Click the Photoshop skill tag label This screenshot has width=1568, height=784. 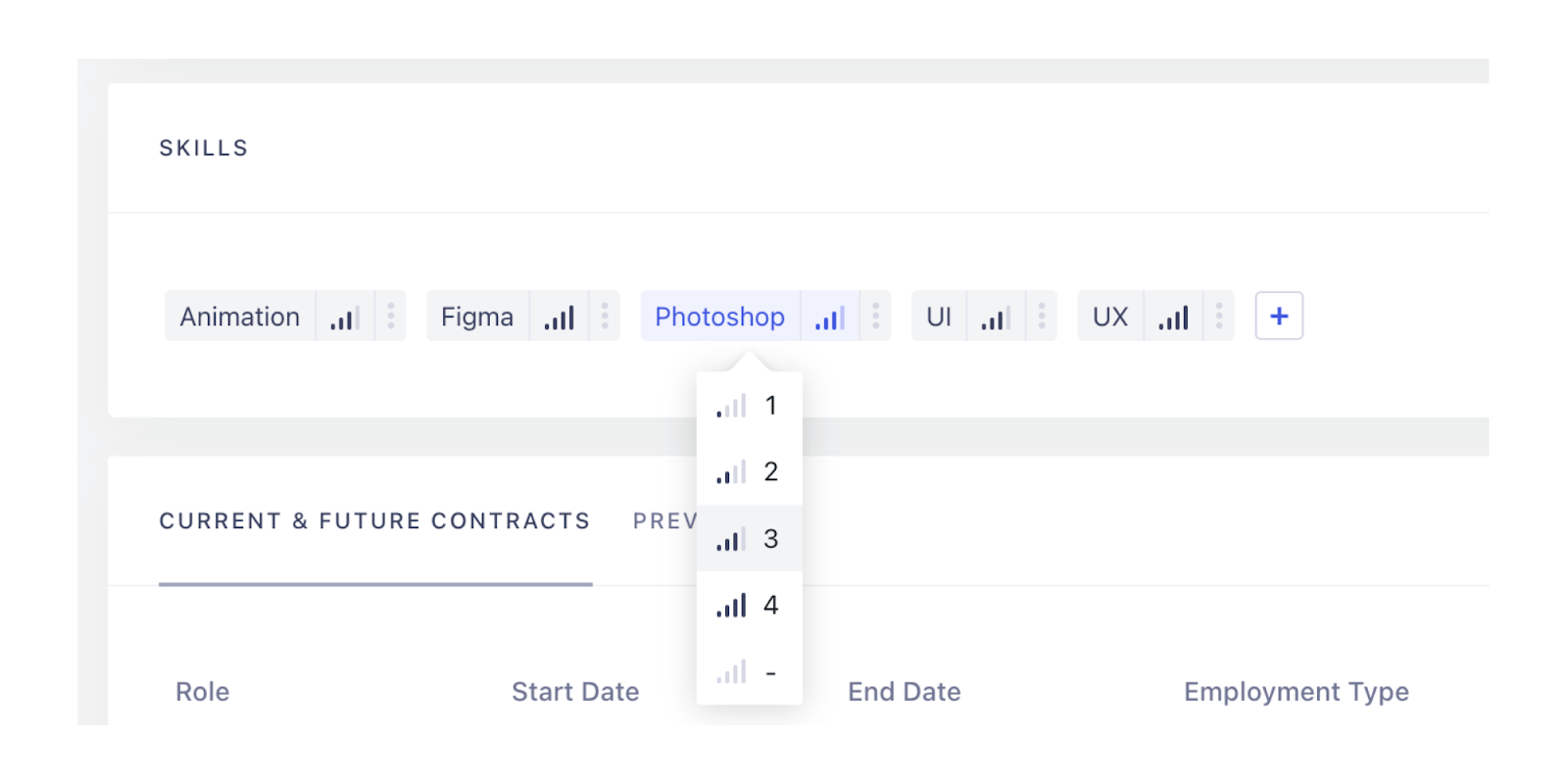(719, 317)
